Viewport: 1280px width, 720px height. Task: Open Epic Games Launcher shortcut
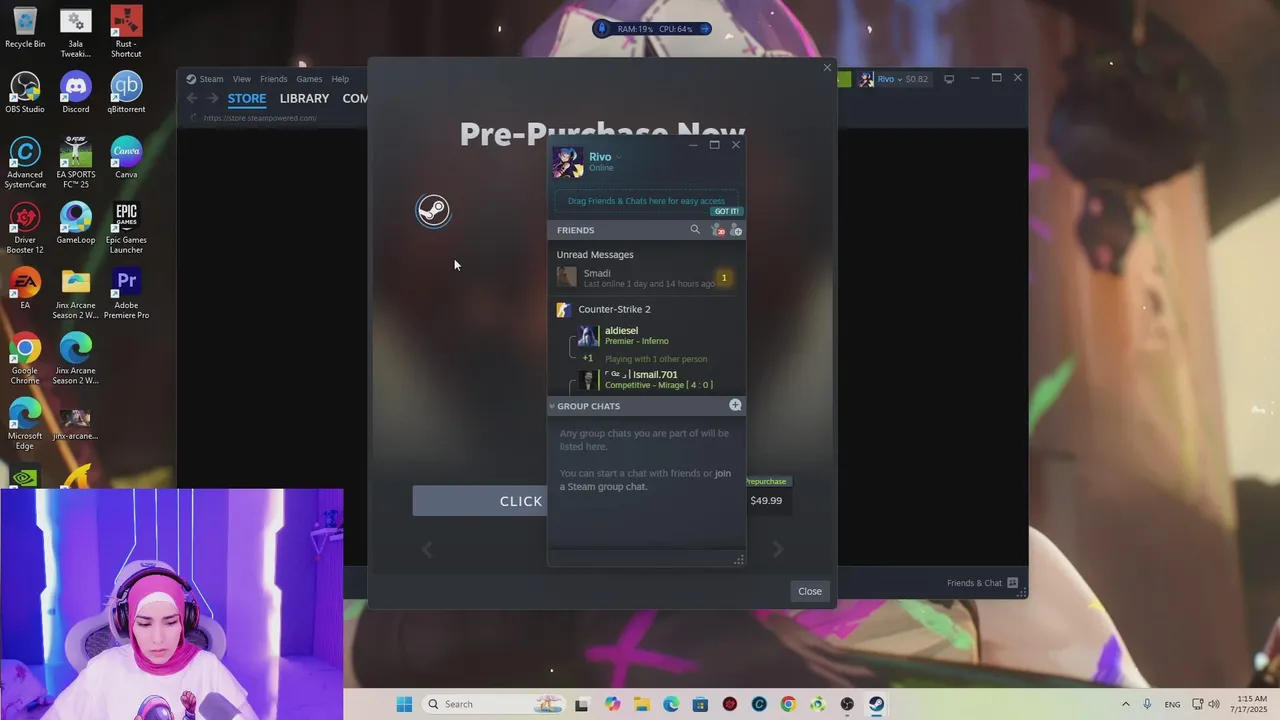(x=126, y=228)
